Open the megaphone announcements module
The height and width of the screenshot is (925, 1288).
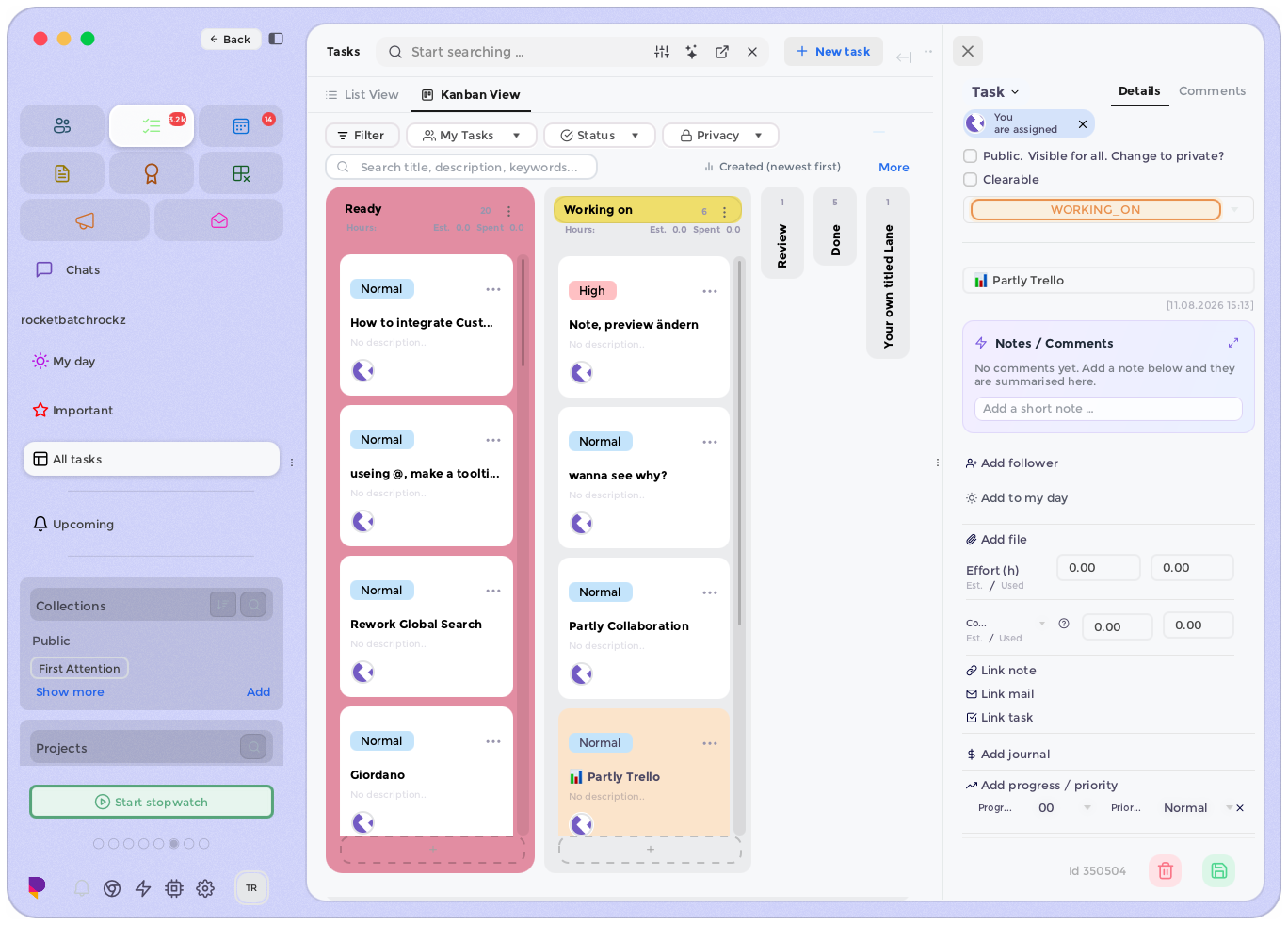pos(85,220)
